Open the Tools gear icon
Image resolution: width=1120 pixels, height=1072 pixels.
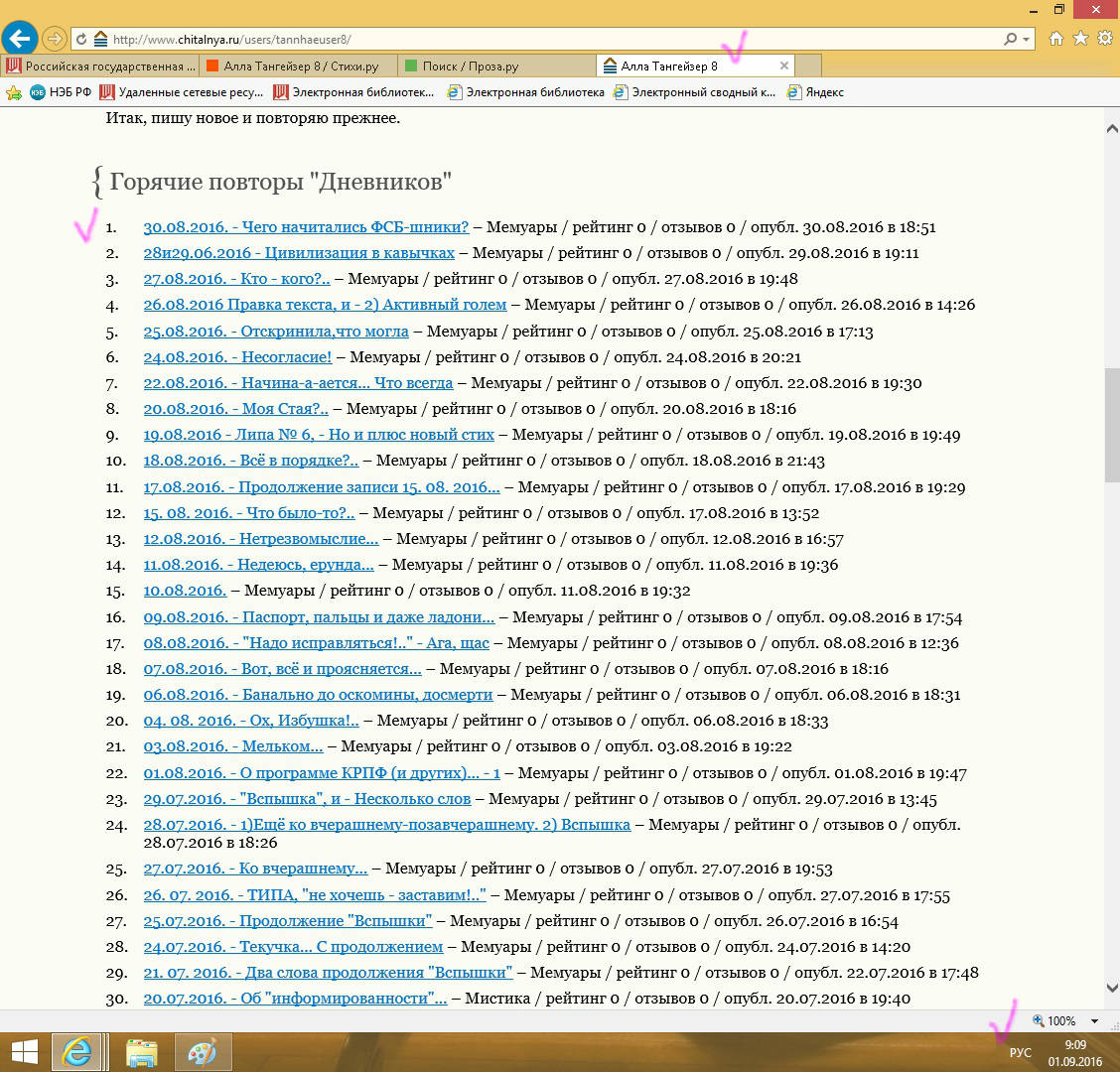[x=1104, y=39]
